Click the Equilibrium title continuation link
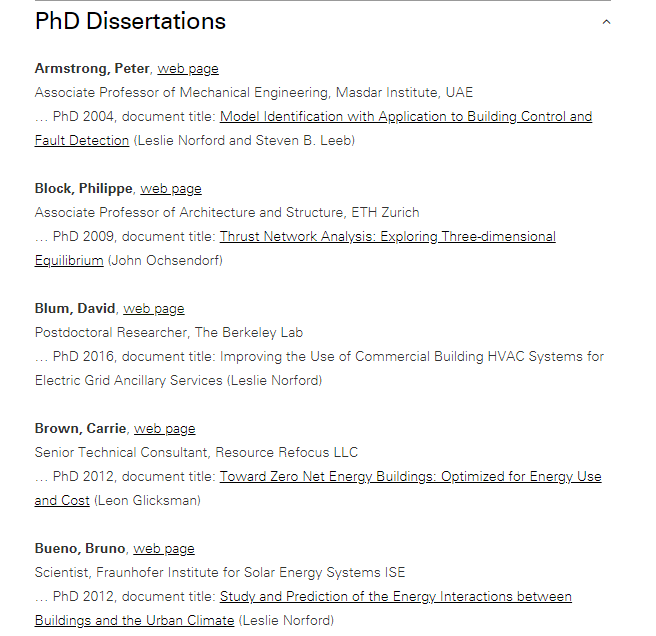 [x=69, y=261]
